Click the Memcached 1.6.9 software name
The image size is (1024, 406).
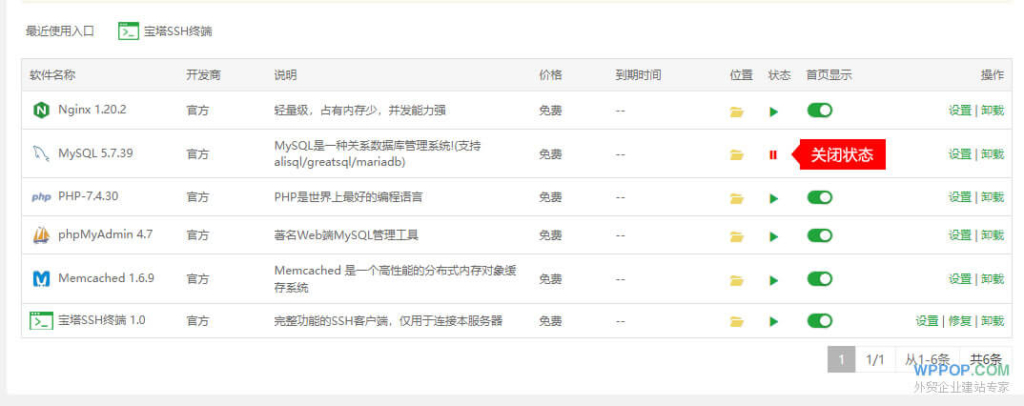tap(106, 278)
